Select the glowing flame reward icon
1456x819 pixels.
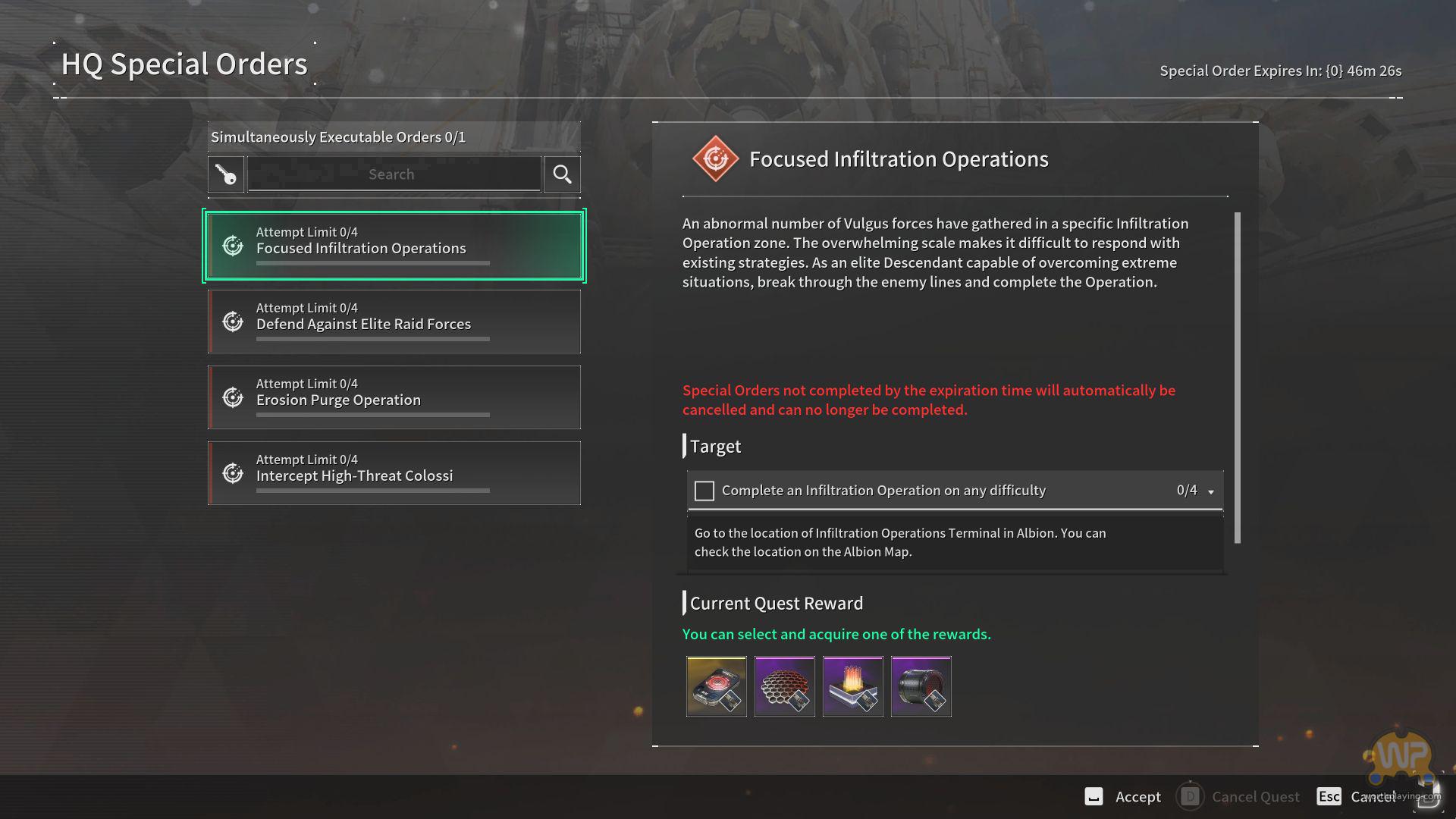point(852,686)
